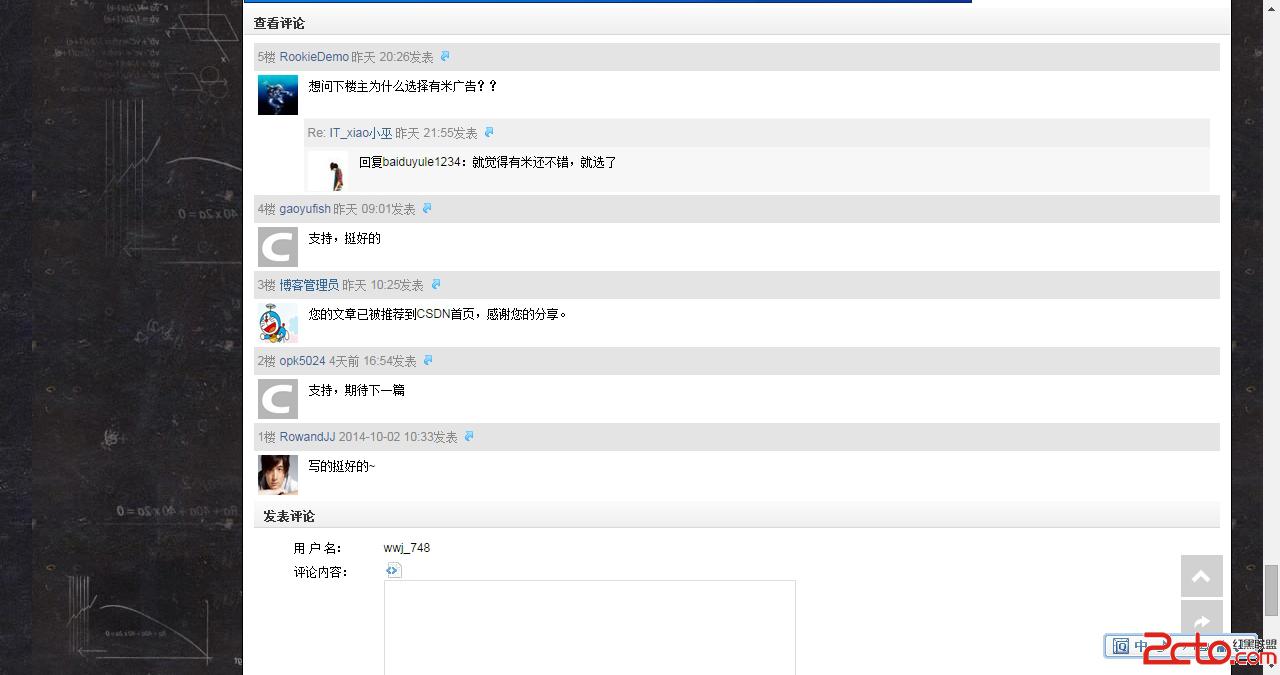Screen dimensions: 1280x675
Task: Click comment text 支持，挺好的
Action: (344, 238)
